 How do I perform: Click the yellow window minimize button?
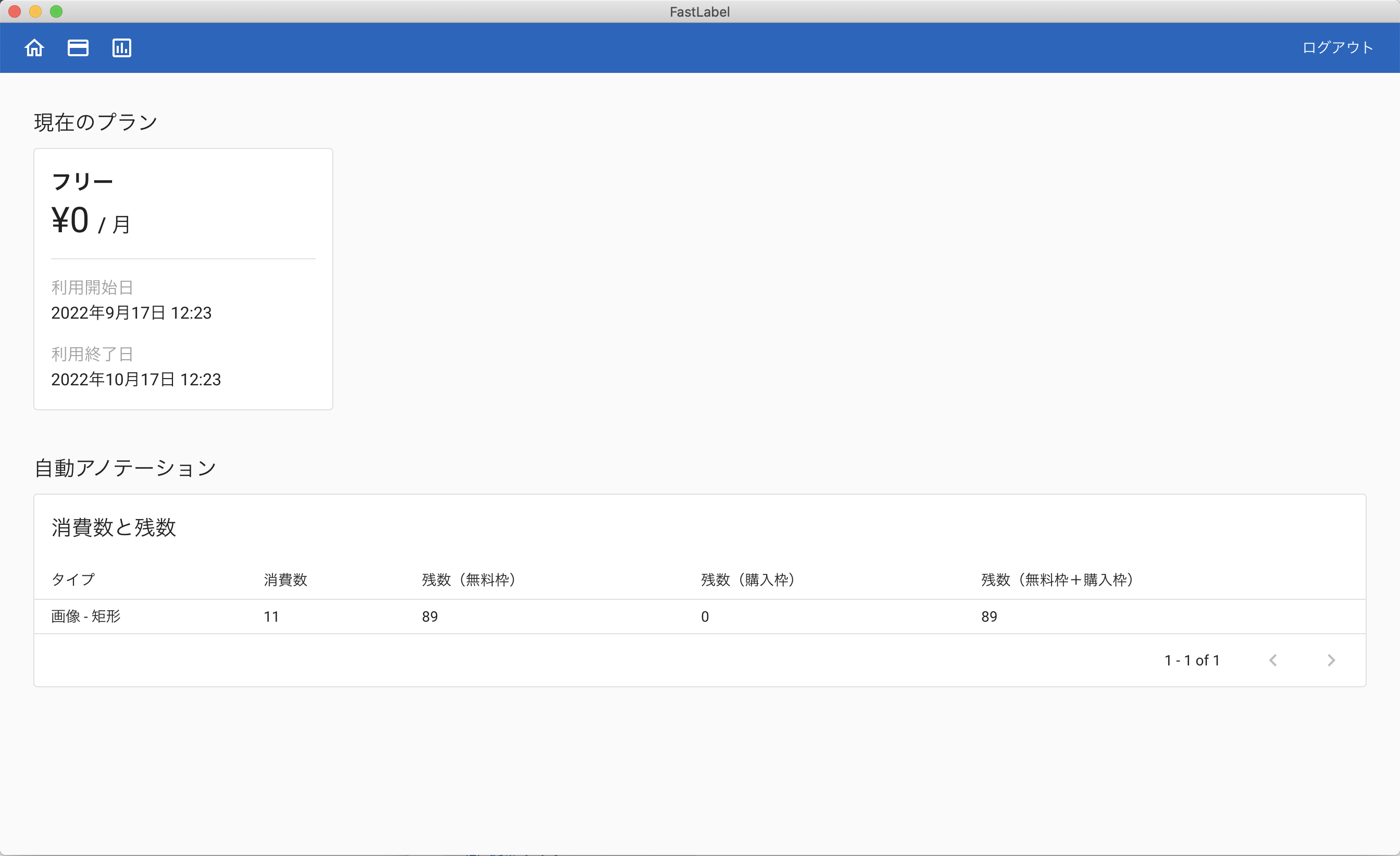coord(35,11)
